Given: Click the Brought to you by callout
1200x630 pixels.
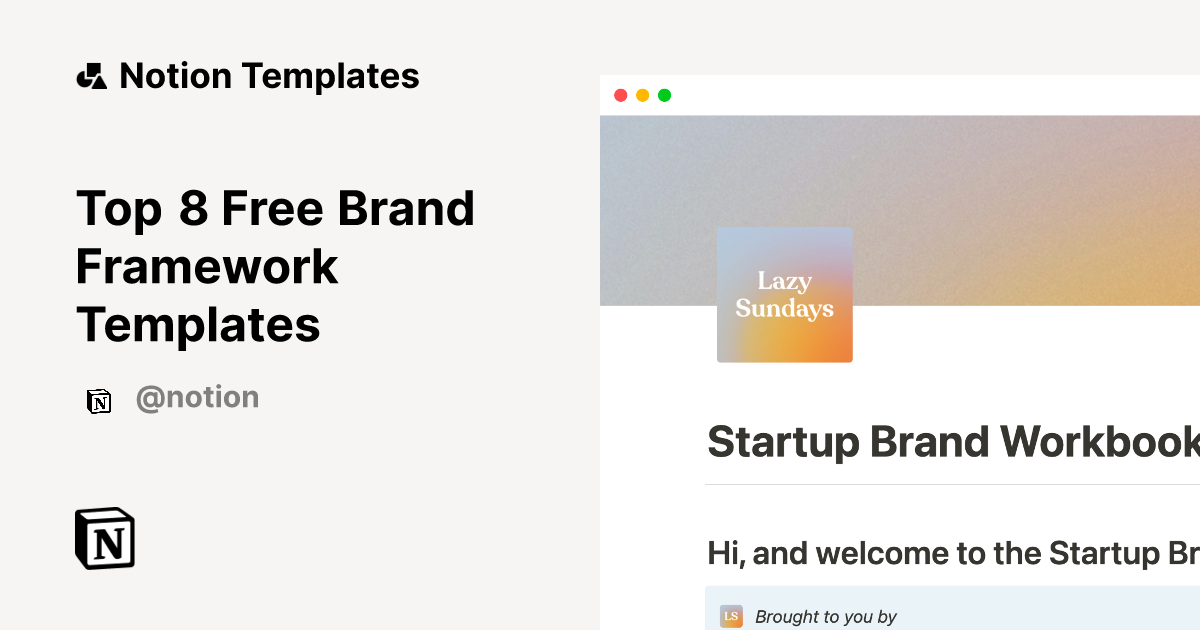Looking at the screenshot, I should pyautogui.click(x=826, y=616).
